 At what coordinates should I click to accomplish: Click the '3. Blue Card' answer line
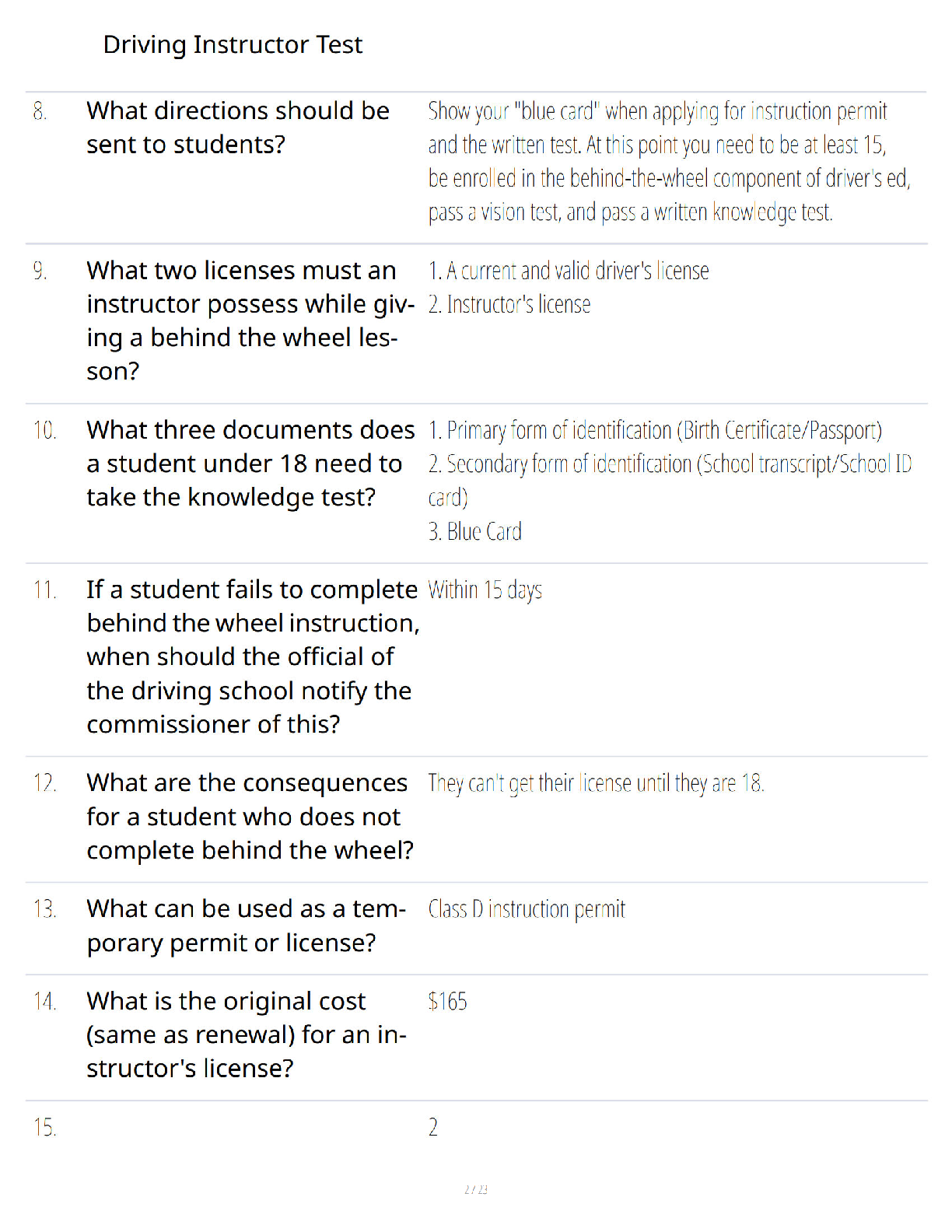(x=474, y=532)
